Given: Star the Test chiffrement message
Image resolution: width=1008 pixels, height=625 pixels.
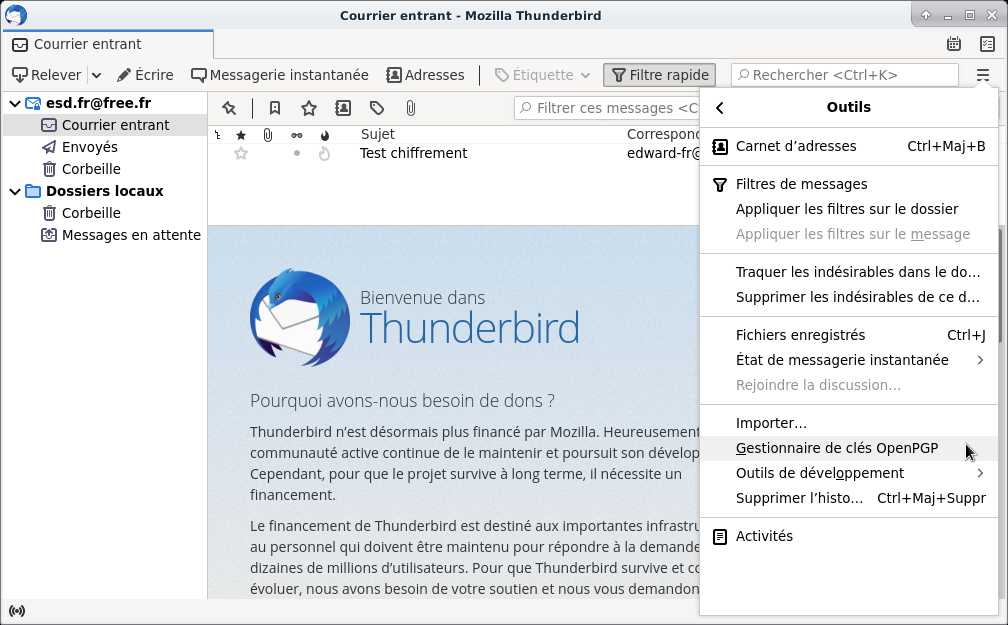Looking at the screenshot, I should tap(241, 153).
